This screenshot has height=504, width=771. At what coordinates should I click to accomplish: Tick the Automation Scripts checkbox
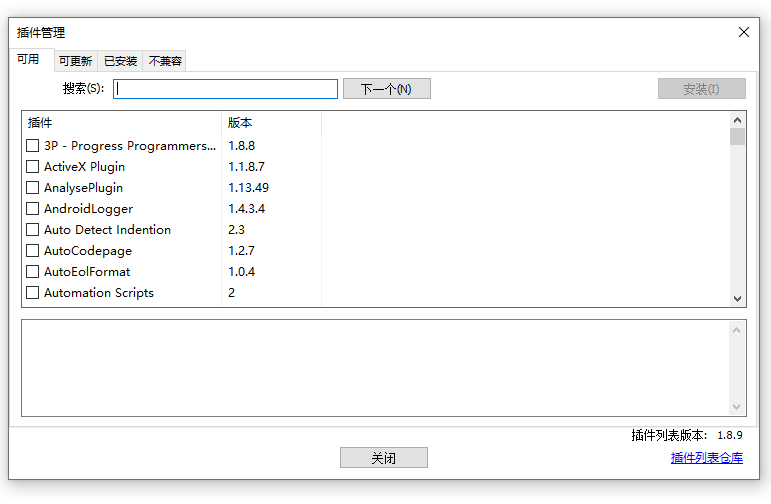pos(32,293)
